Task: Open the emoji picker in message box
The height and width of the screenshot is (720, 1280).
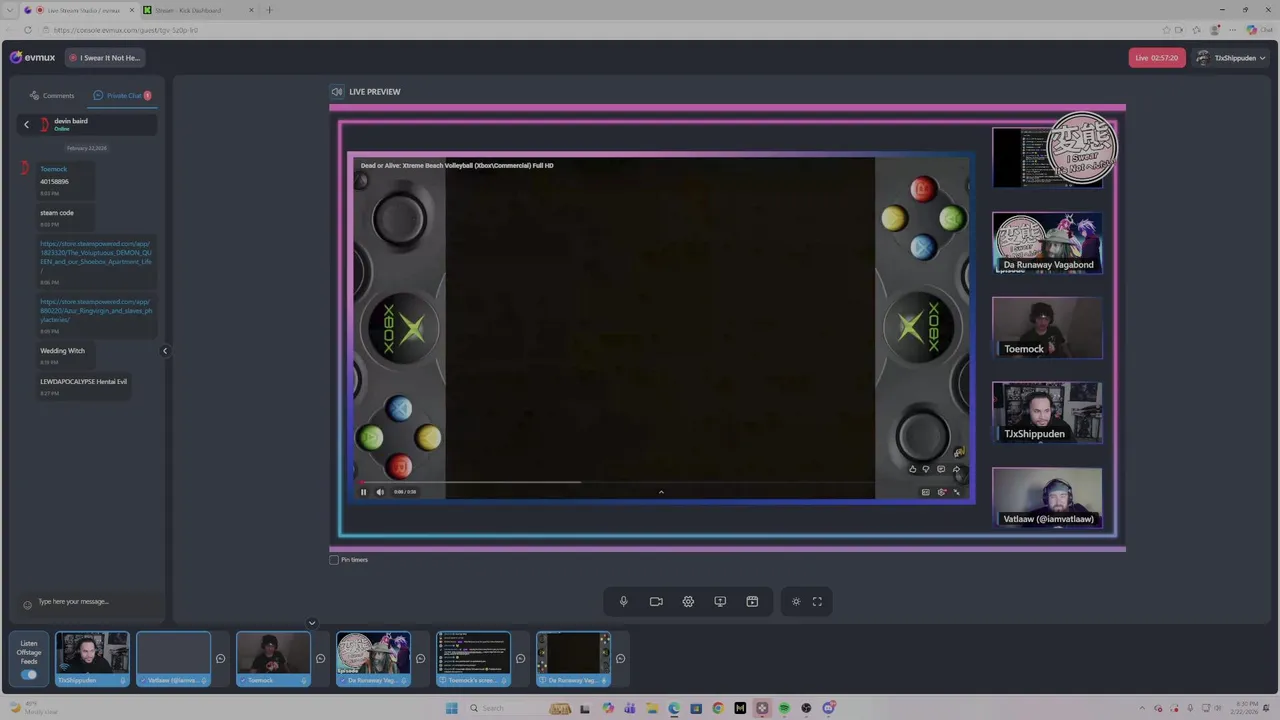Action: pos(27,605)
